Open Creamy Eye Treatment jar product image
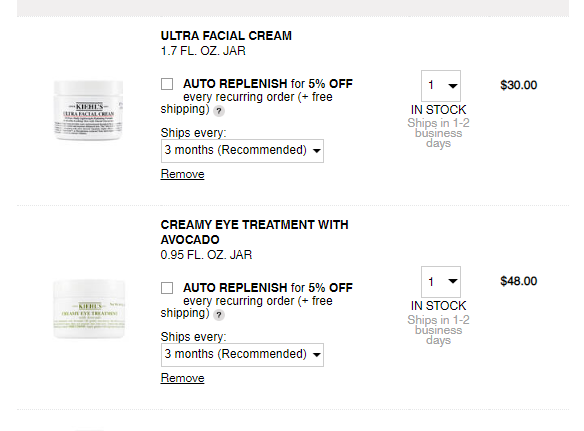 [x=89, y=309]
